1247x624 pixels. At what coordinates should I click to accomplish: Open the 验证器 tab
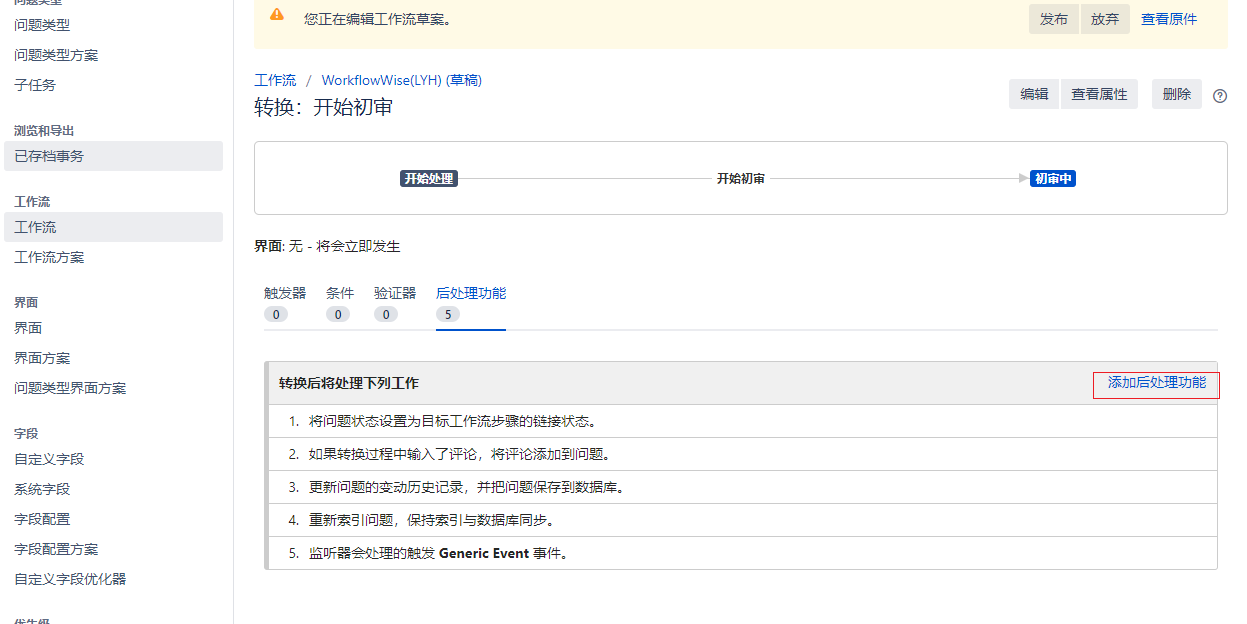(395, 293)
